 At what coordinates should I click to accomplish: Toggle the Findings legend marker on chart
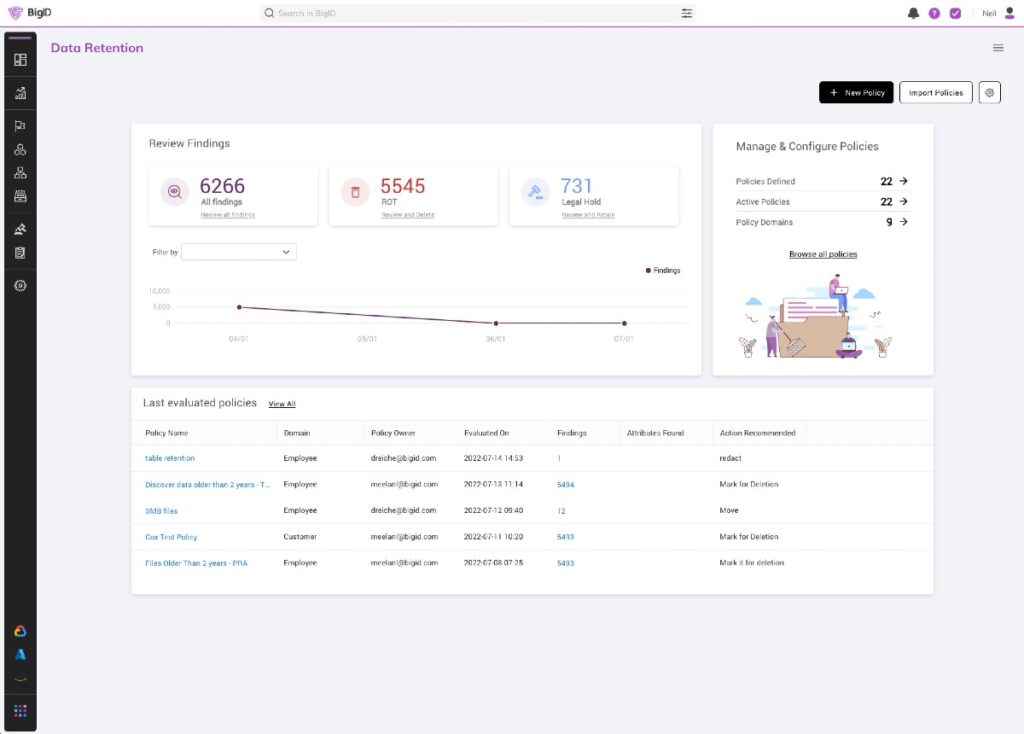649,271
